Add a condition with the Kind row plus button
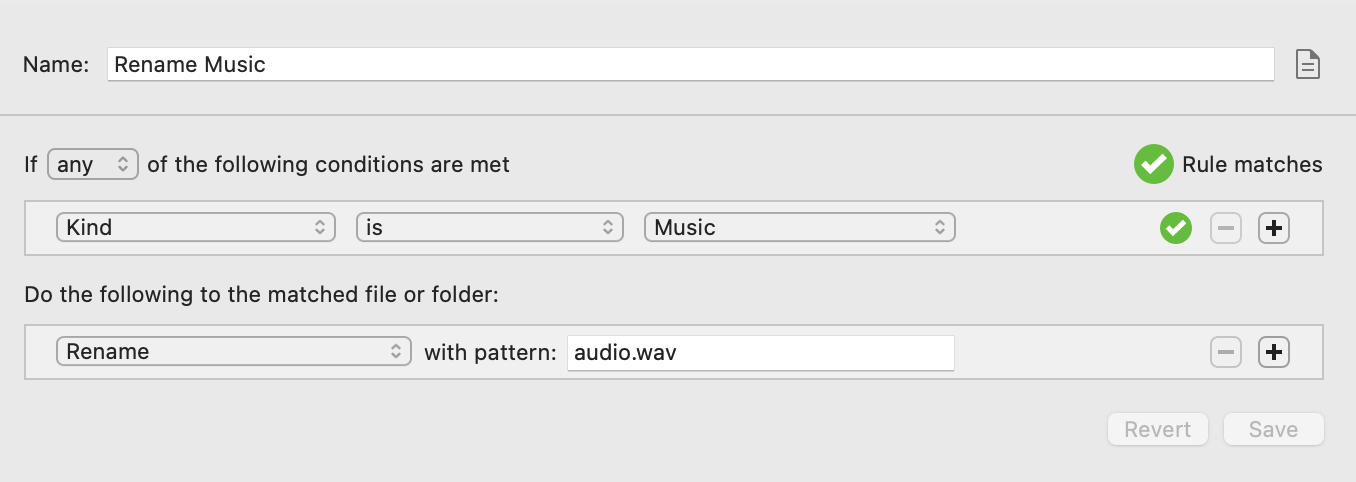1356x482 pixels. tap(1273, 228)
